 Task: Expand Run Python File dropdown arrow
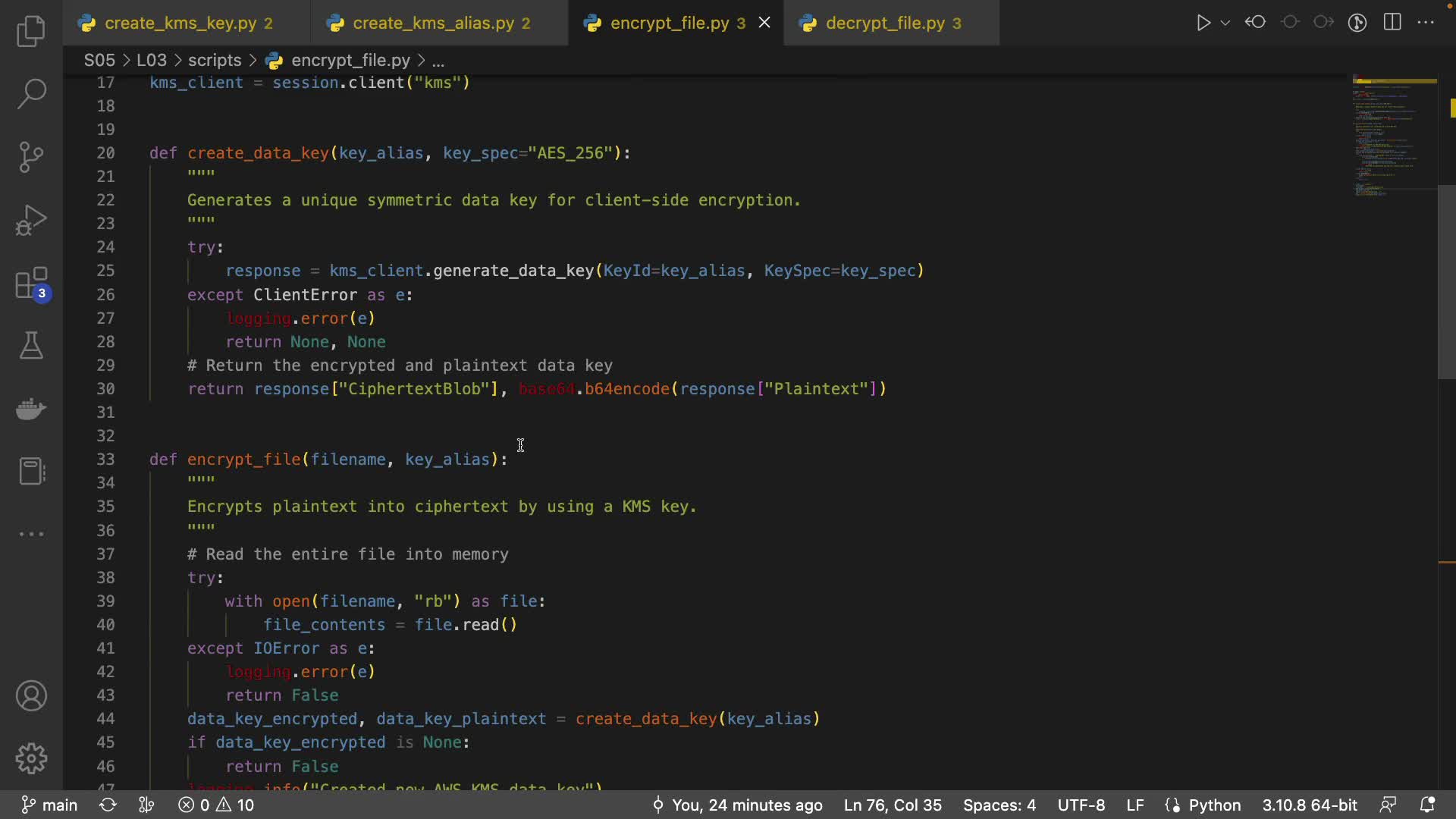(x=1225, y=23)
